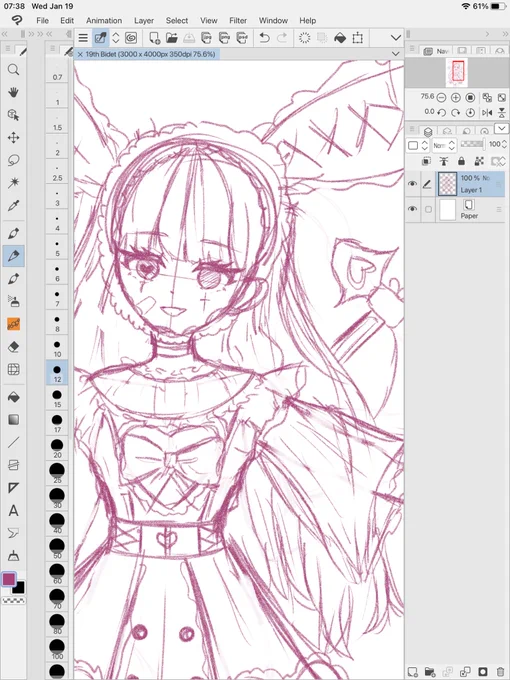Adjust the layer opacity 100 stepper
Image resolution: width=510 pixels, height=680 pixels.
(x=504, y=144)
